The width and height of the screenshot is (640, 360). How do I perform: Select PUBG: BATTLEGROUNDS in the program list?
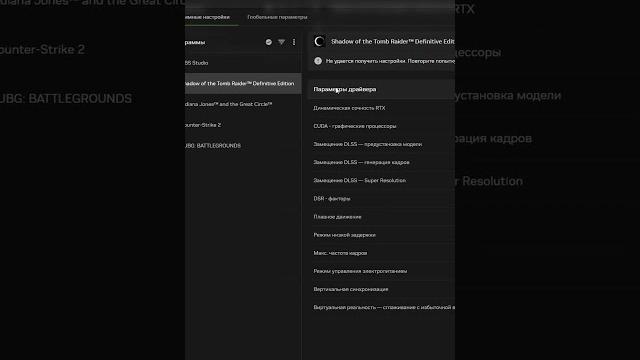coord(243,146)
